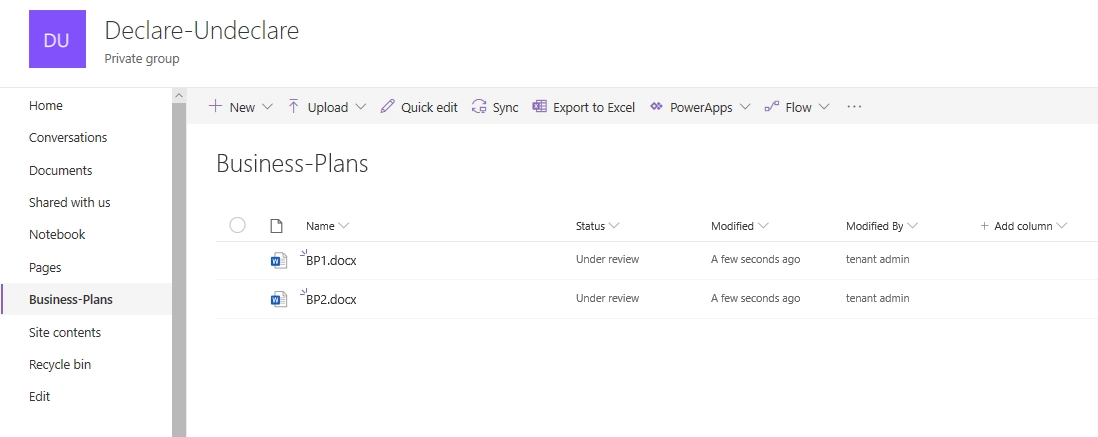
Task: Open the Modified column dropdown
Action: click(763, 226)
